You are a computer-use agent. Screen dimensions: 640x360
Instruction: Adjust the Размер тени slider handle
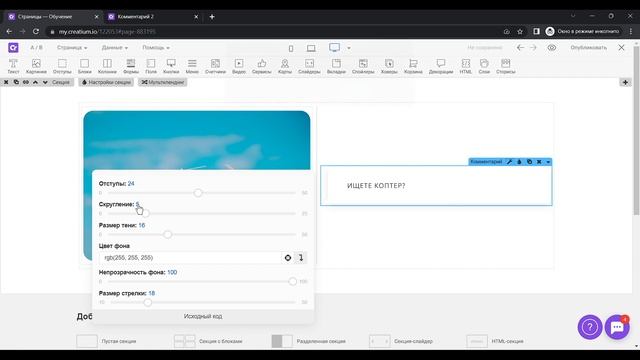click(168, 235)
